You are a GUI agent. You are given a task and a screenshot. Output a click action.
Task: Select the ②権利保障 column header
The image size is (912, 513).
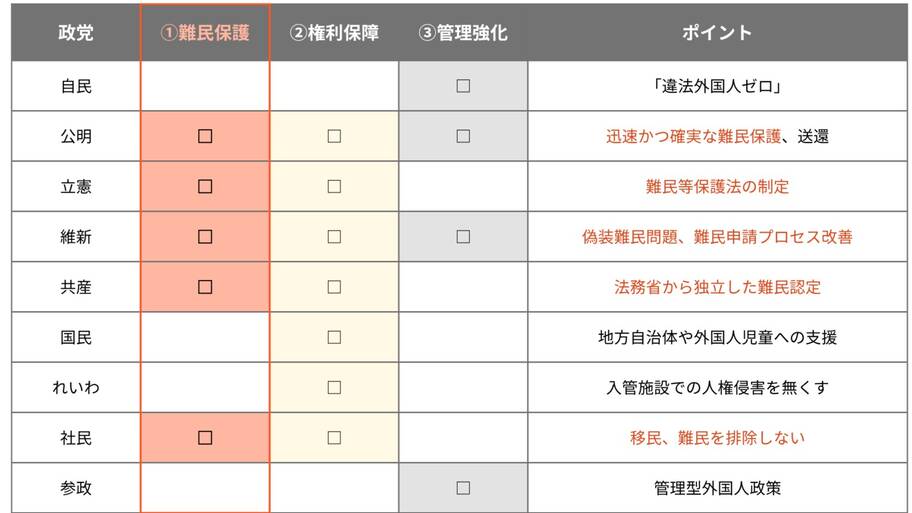[334, 33]
